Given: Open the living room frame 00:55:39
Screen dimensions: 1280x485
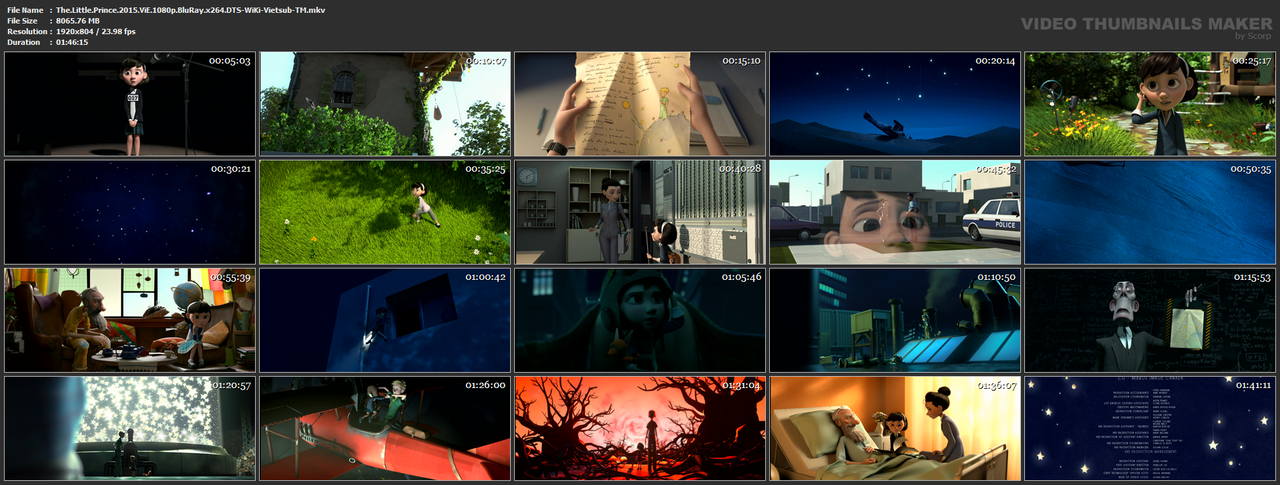Looking at the screenshot, I should (130, 320).
